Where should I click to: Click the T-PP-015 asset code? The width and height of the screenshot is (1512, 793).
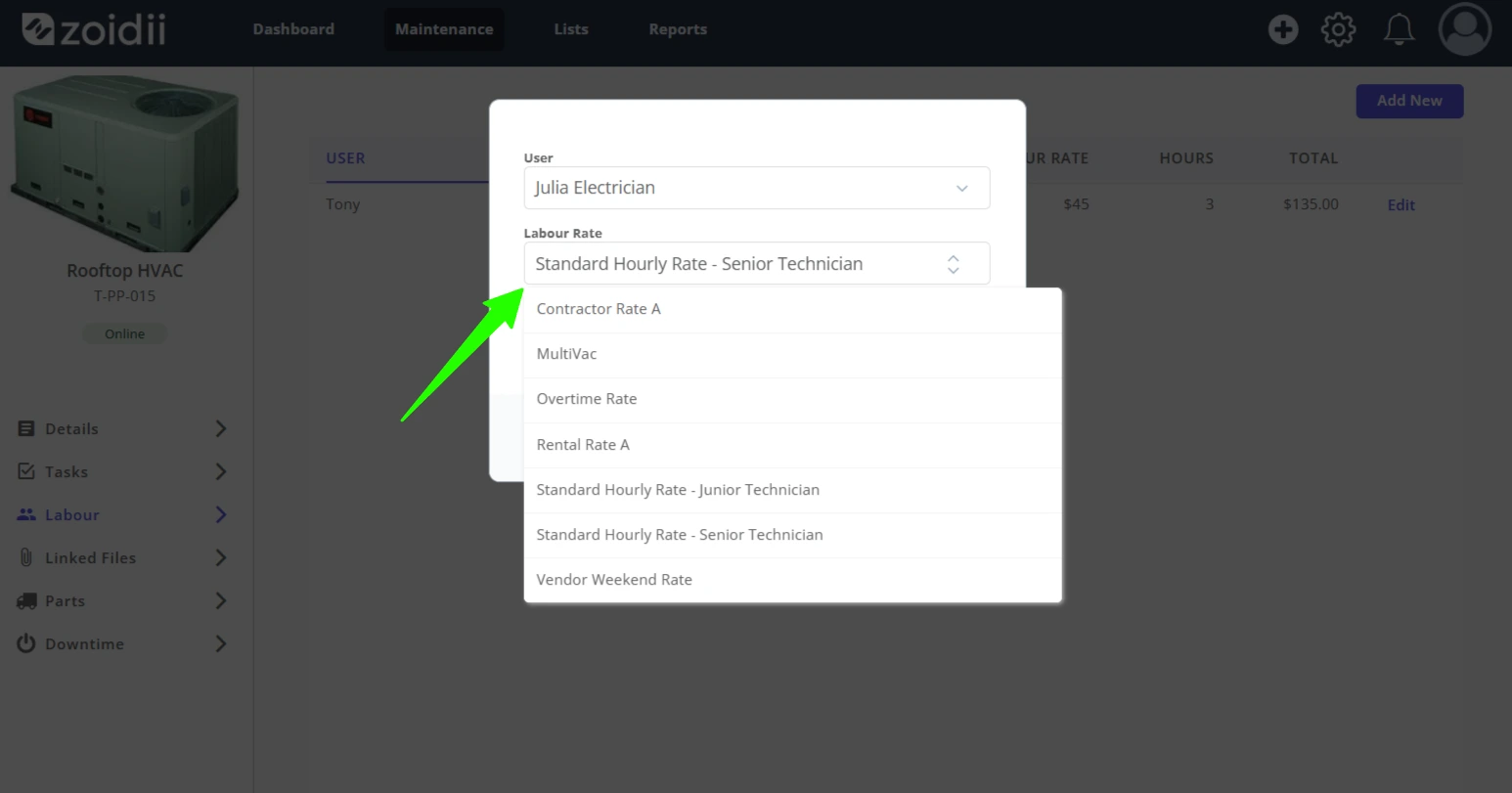coord(124,295)
